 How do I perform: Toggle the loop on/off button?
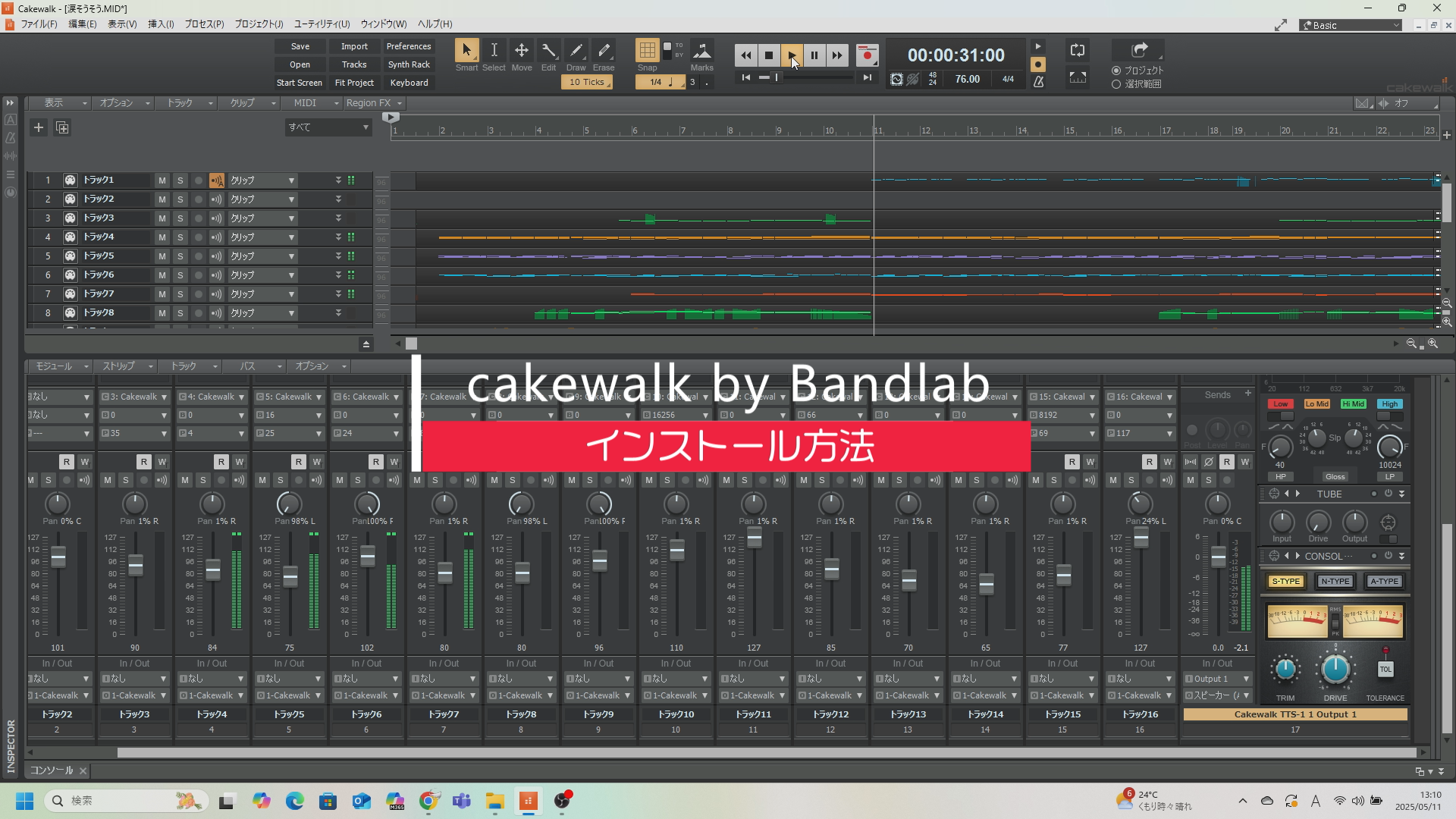[x=1078, y=51]
